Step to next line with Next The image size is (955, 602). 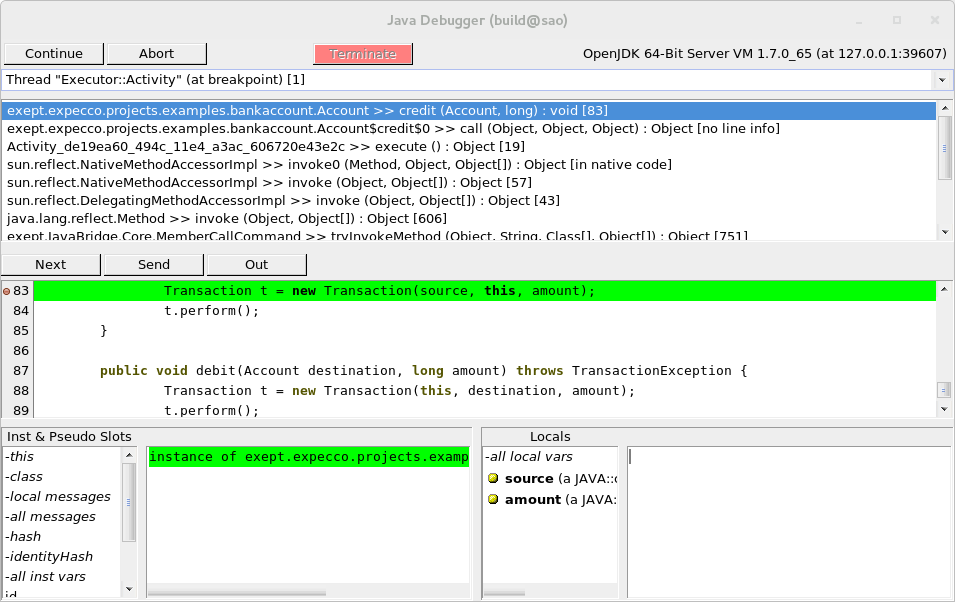tap(51, 265)
